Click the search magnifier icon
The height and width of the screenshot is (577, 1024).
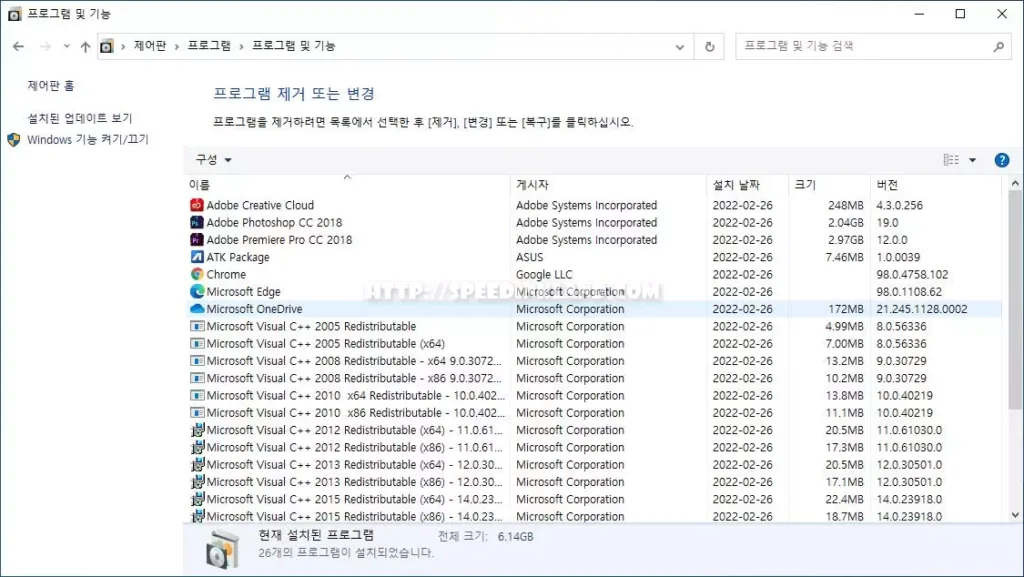point(999,46)
